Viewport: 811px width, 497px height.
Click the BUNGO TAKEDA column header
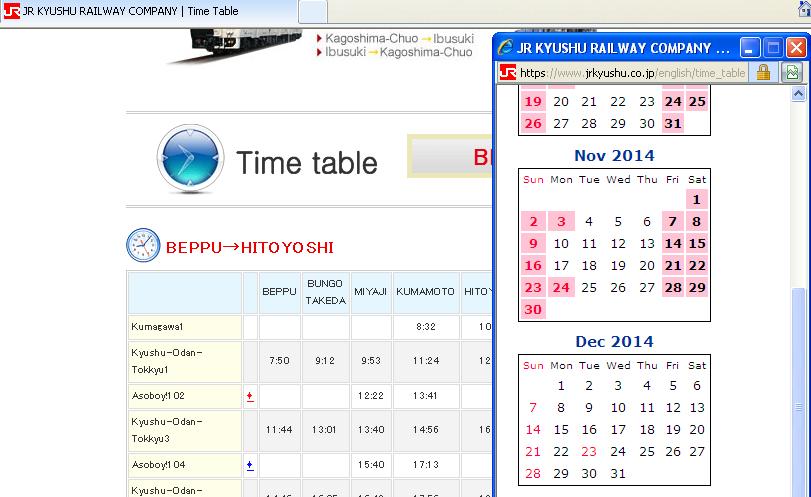point(325,292)
